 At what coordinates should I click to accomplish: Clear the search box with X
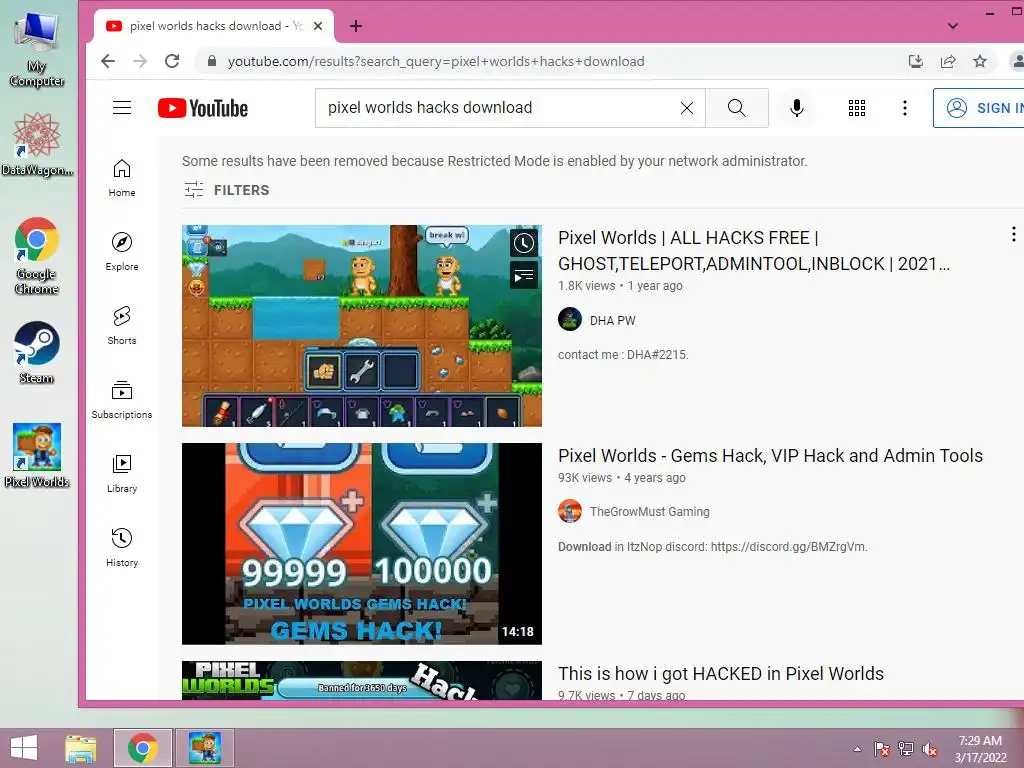686,108
